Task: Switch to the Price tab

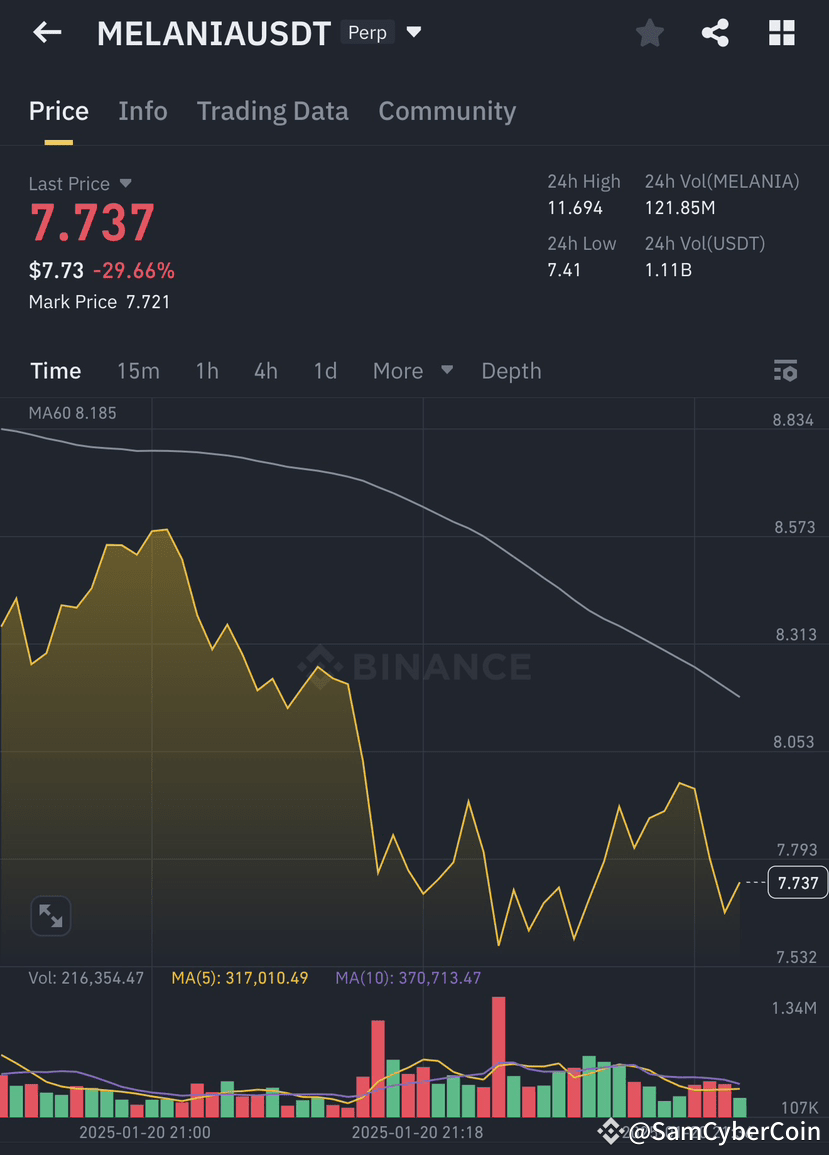Action: (58, 111)
